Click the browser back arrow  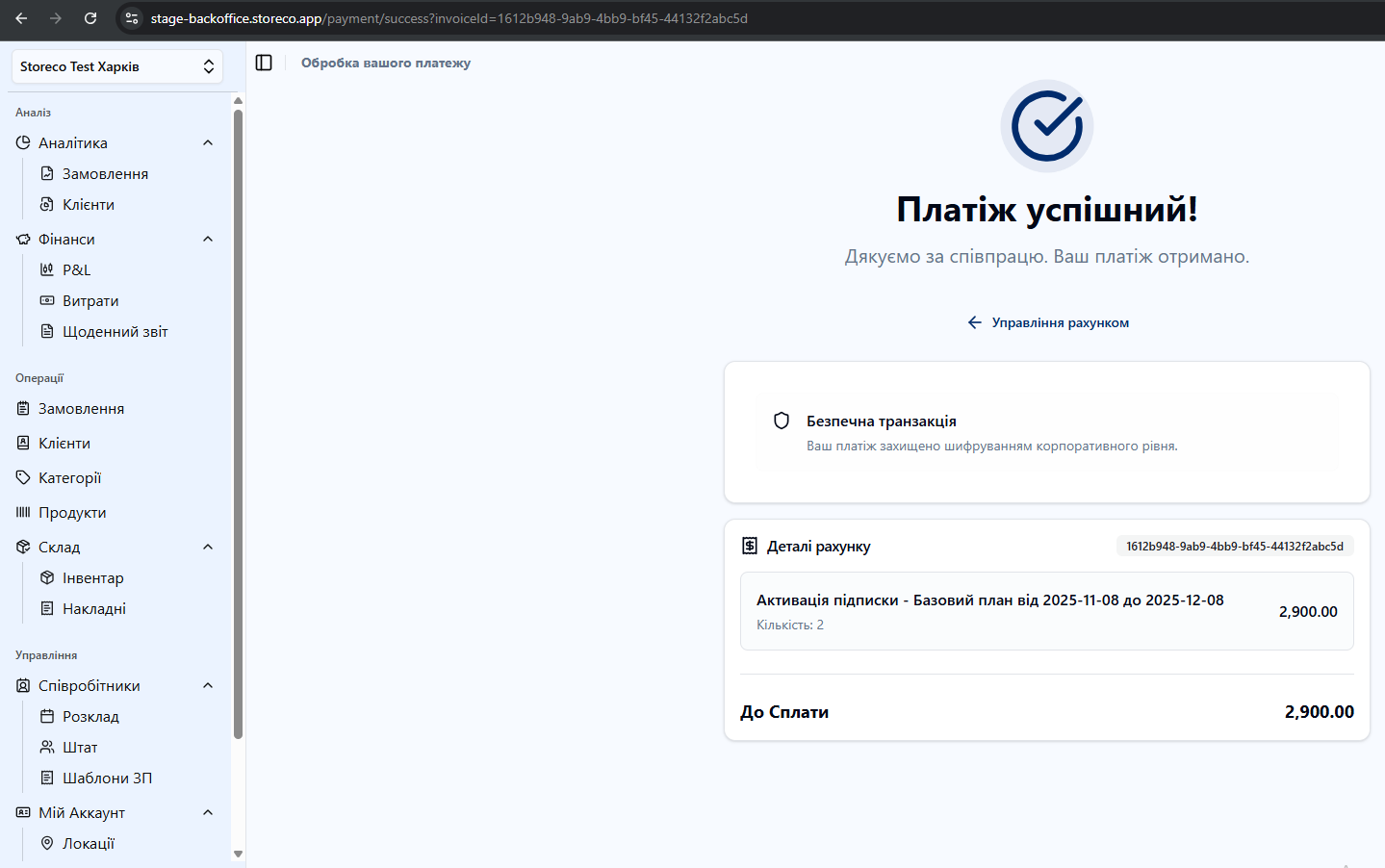point(21,18)
